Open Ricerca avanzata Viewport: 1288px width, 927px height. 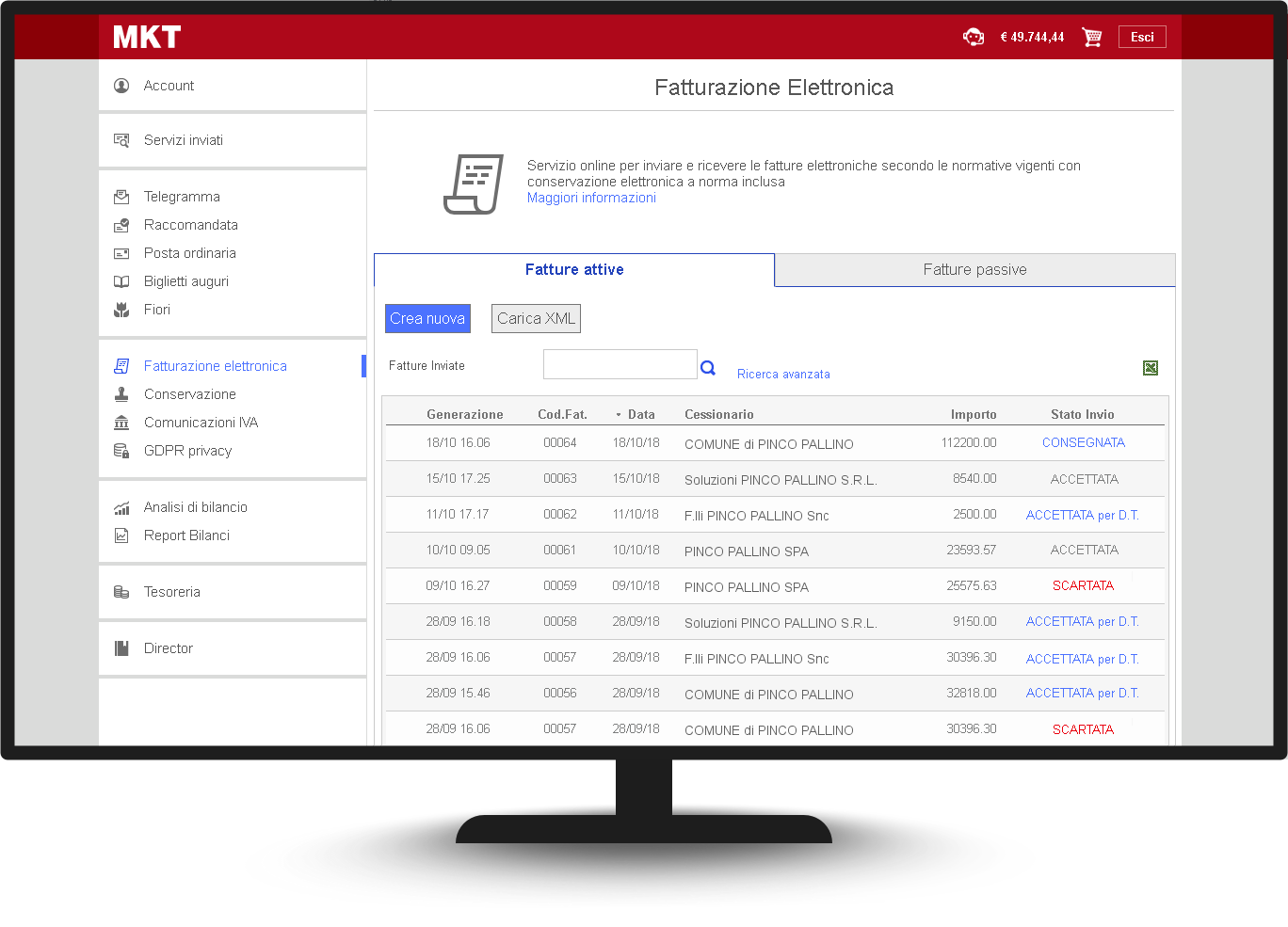[x=783, y=374]
